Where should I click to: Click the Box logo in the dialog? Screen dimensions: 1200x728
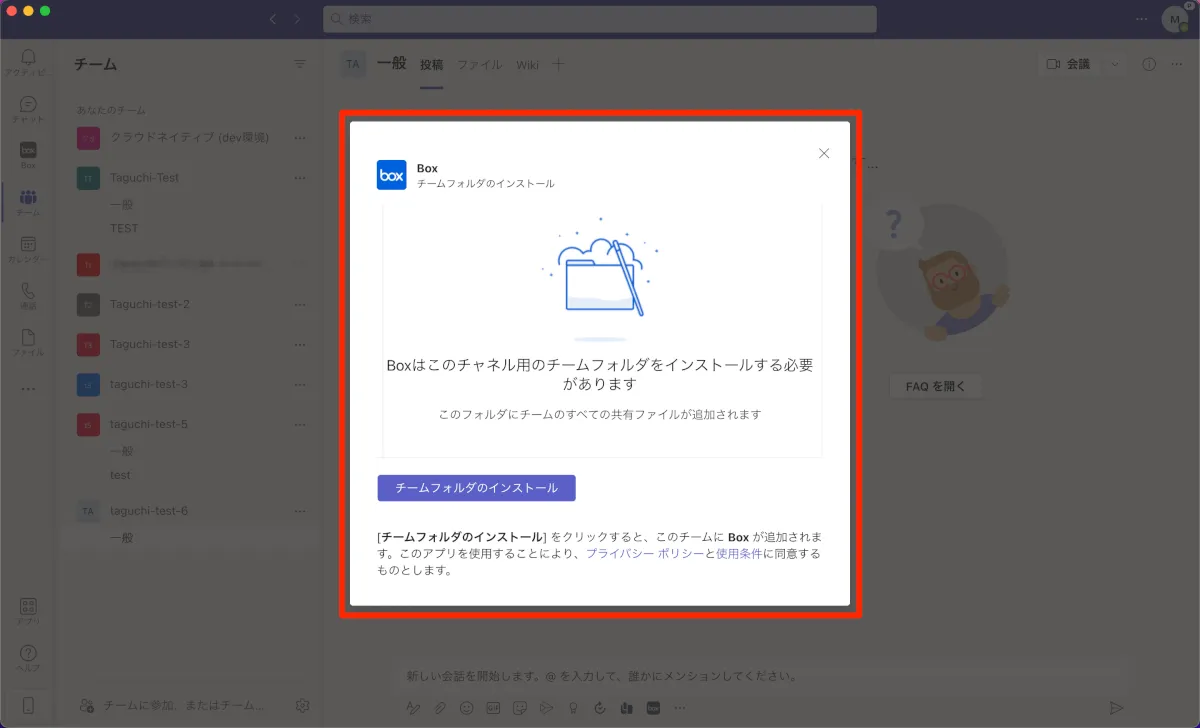coord(392,175)
